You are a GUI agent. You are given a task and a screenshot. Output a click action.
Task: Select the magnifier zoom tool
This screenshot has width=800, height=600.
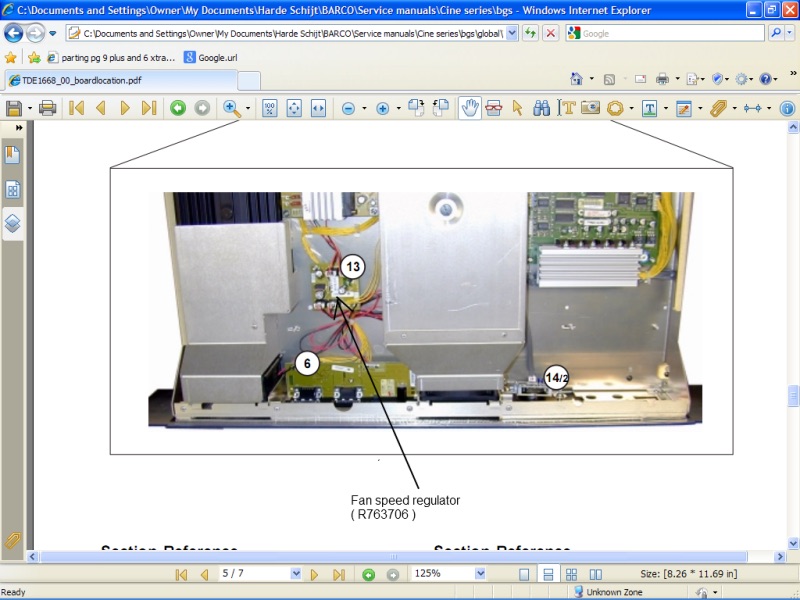click(232, 108)
